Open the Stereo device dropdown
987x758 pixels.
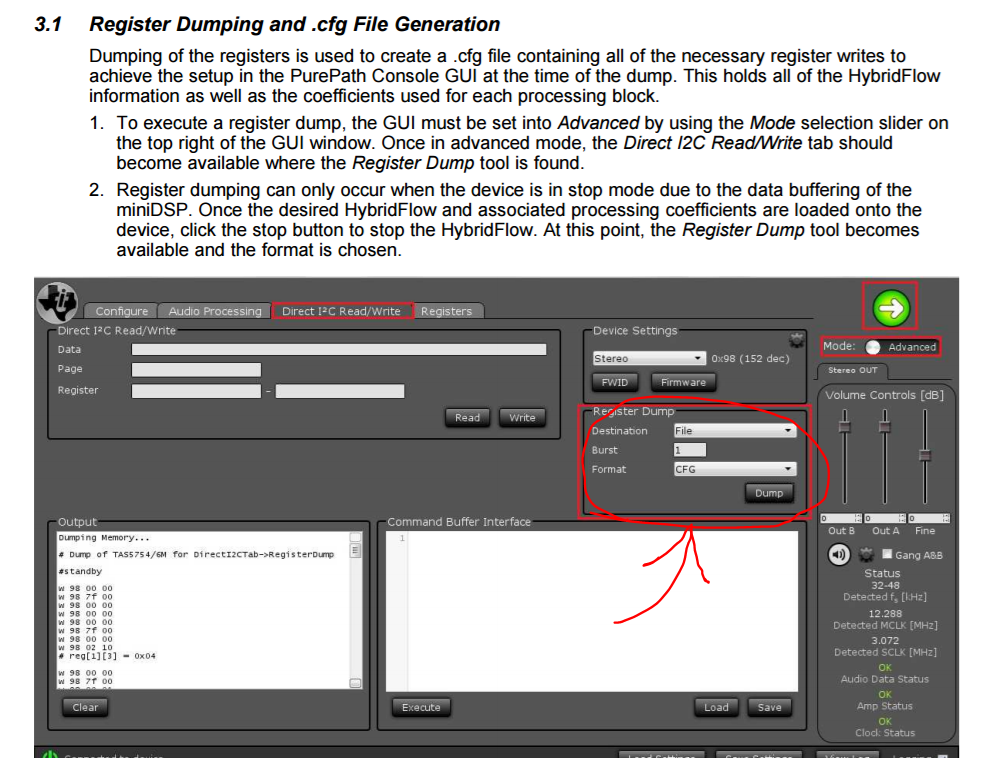648,358
